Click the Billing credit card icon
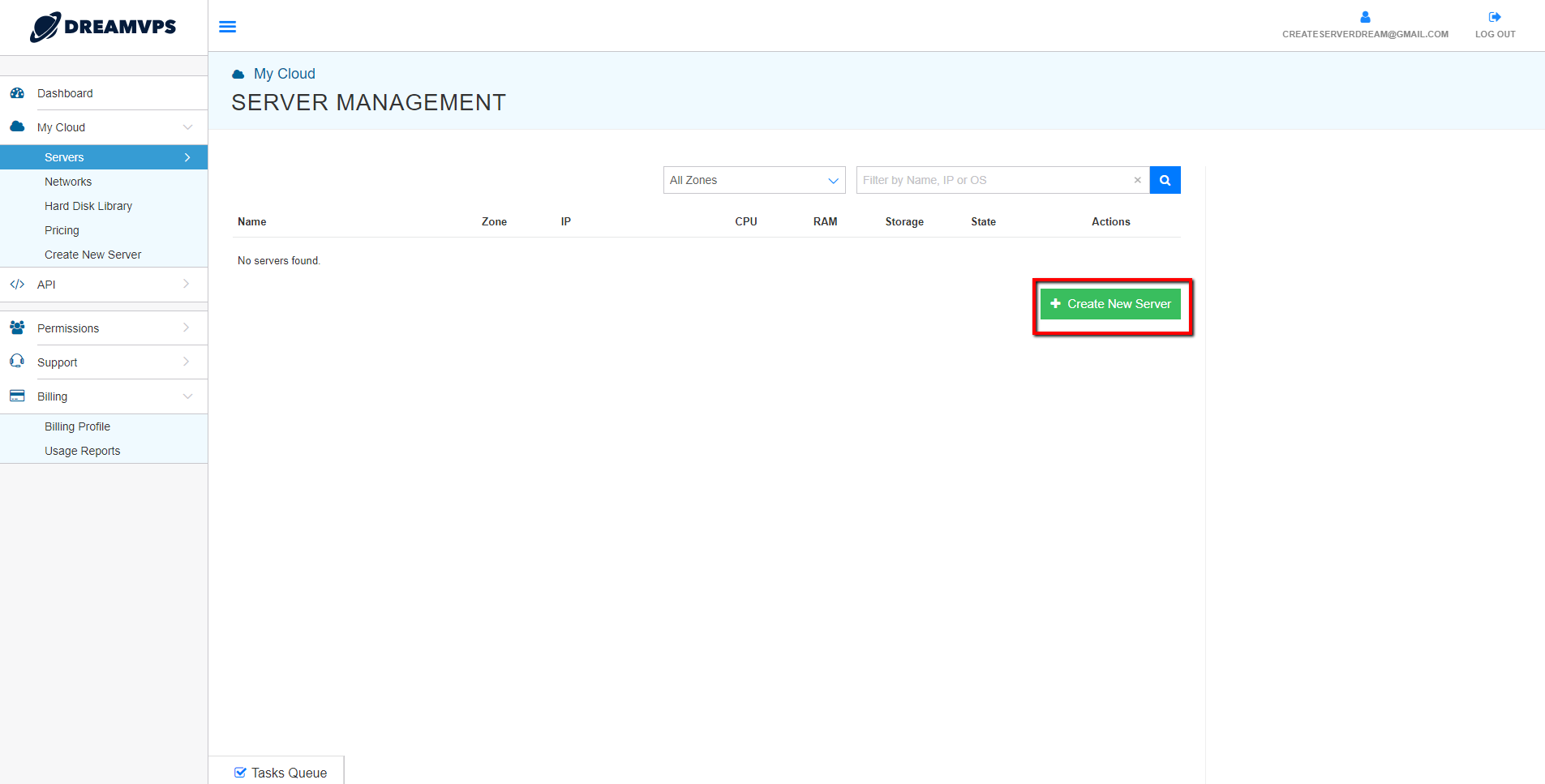1545x784 pixels. [17, 396]
